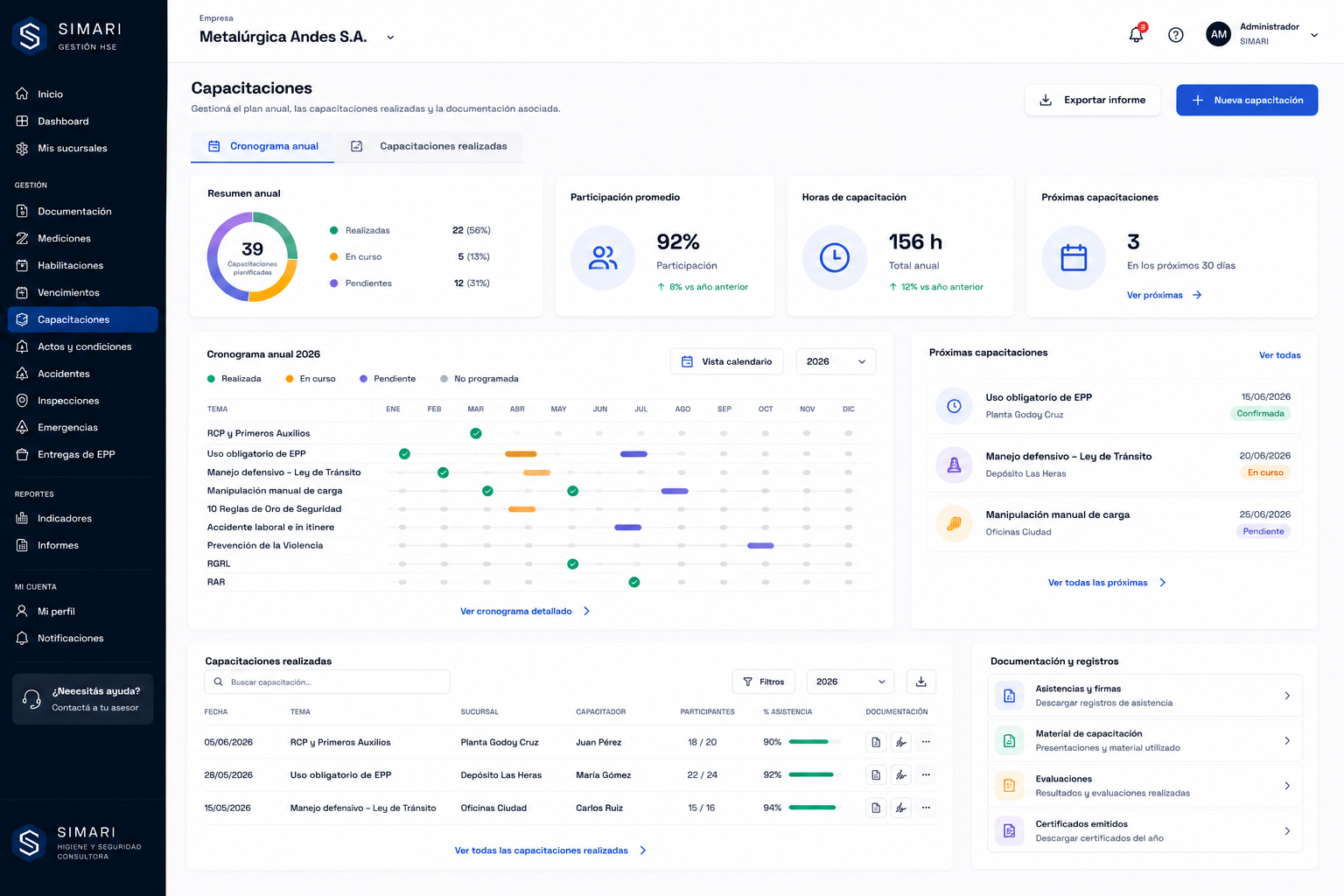This screenshot has width=1344, height=896.
Task: Click the purple bar for Prevención de la Violencia
Action: (x=760, y=546)
